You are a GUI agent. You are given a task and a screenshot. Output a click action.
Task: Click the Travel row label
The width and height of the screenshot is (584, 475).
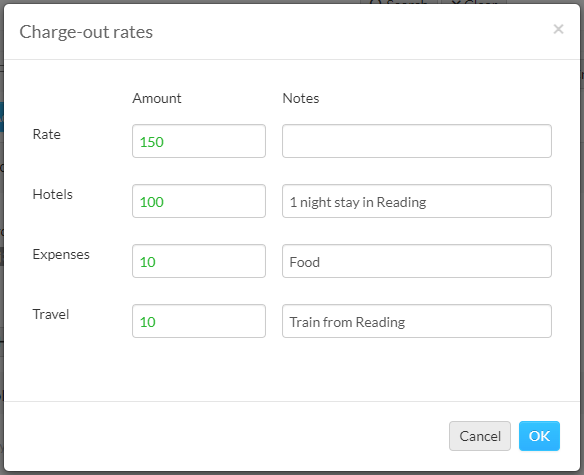[51, 314]
